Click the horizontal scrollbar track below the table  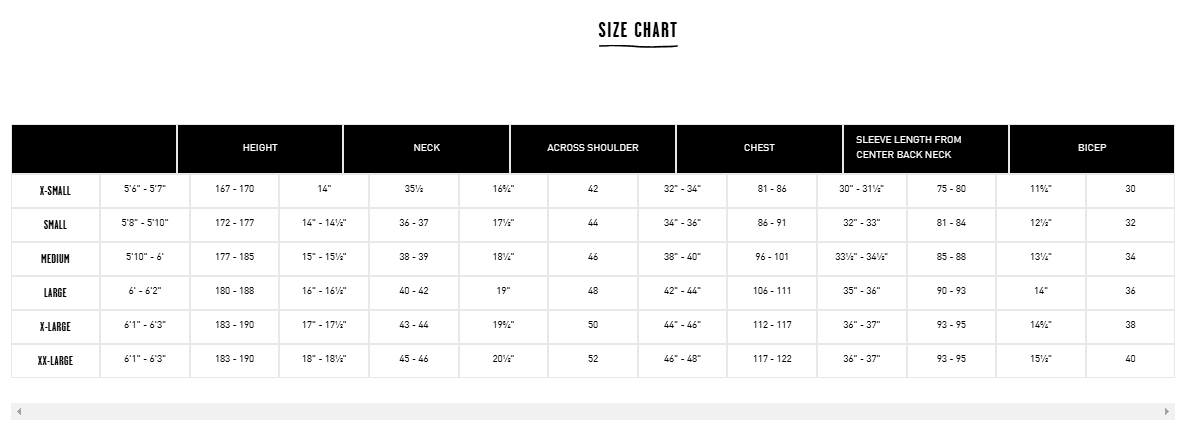coord(593,412)
